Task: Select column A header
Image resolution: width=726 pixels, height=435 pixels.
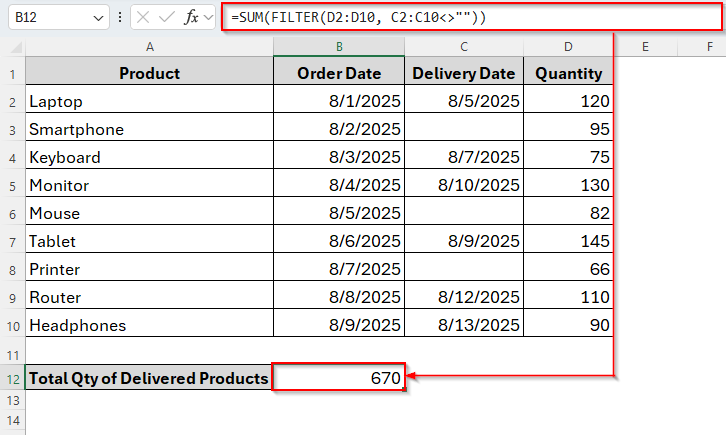Action: [x=149, y=46]
